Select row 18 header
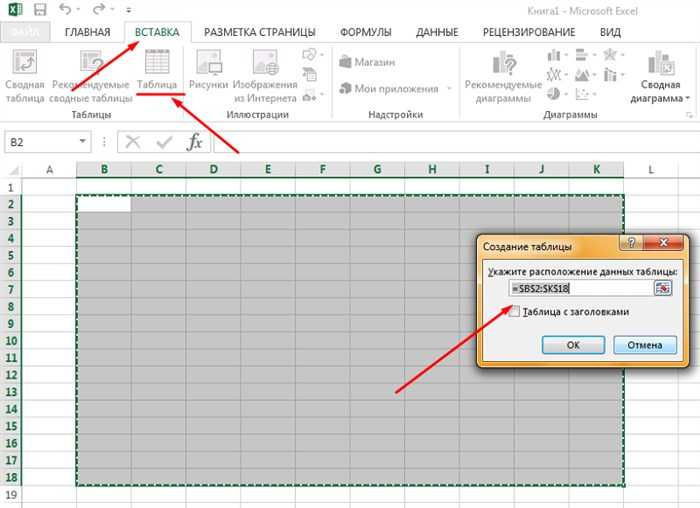The image size is (700, 508). (x=11, y=477)
